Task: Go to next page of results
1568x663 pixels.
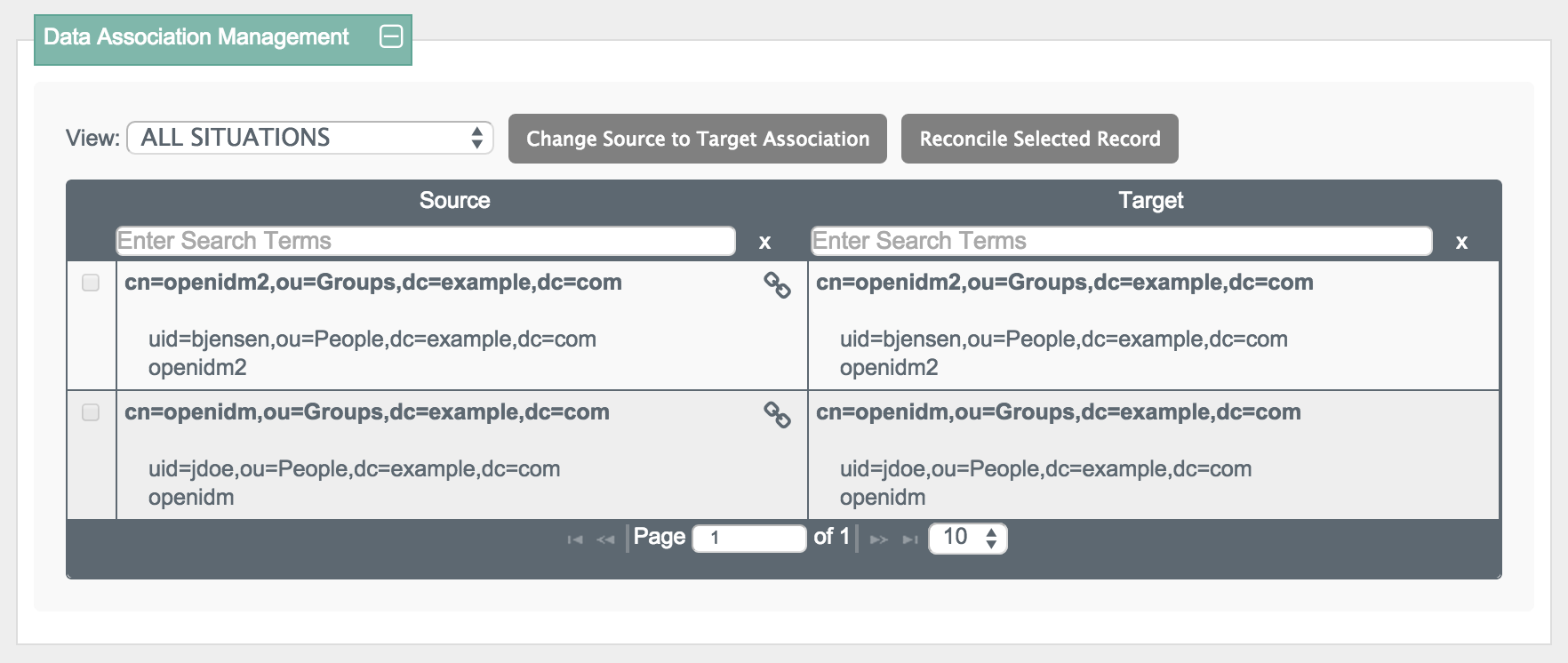Action: pos(879,539)
